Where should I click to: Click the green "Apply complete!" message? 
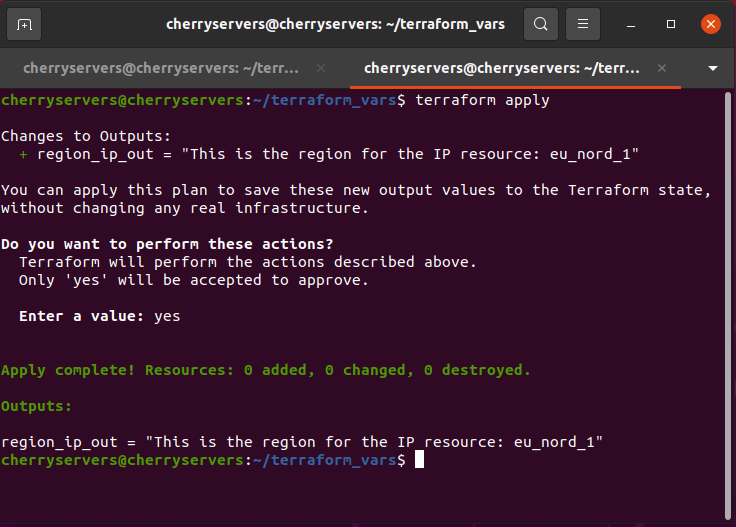click(x=265, y=370)
